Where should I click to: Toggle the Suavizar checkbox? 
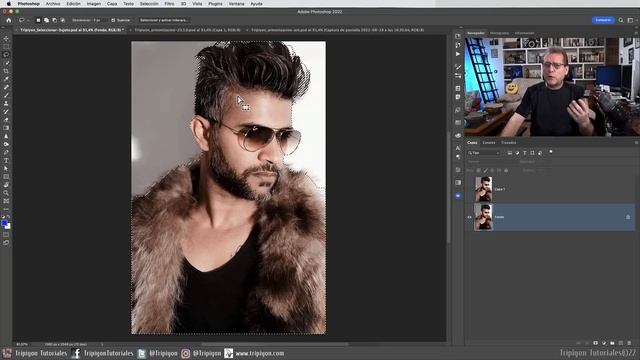pos(113,20)
